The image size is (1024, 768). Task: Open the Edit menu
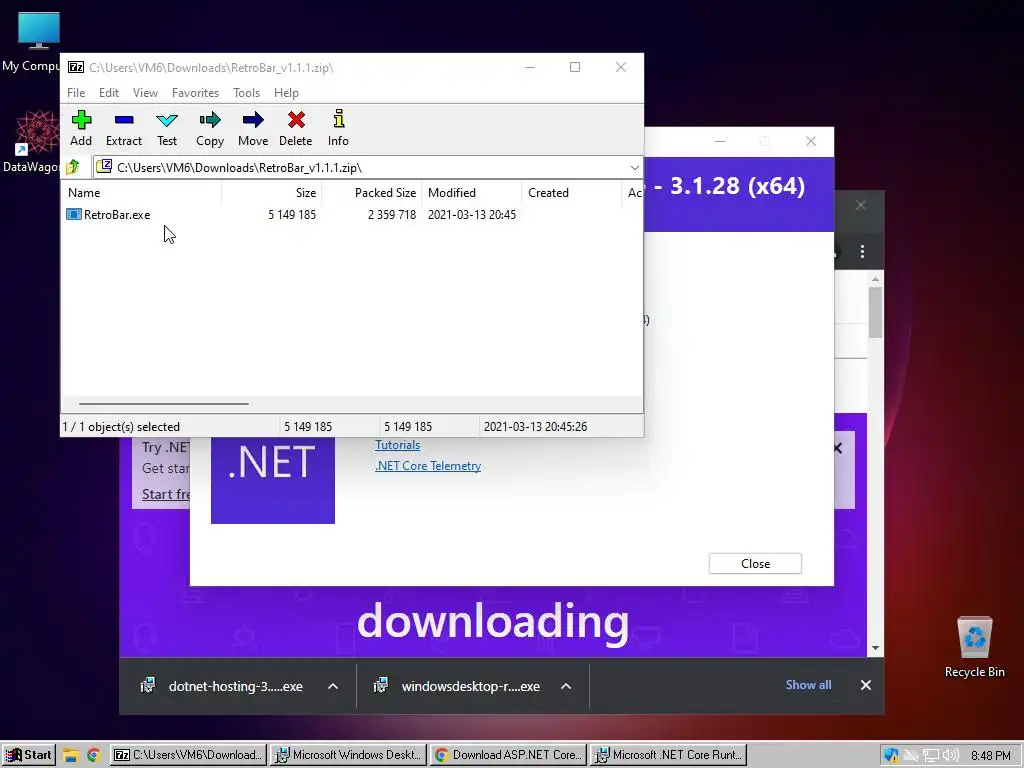coord(108,93)
